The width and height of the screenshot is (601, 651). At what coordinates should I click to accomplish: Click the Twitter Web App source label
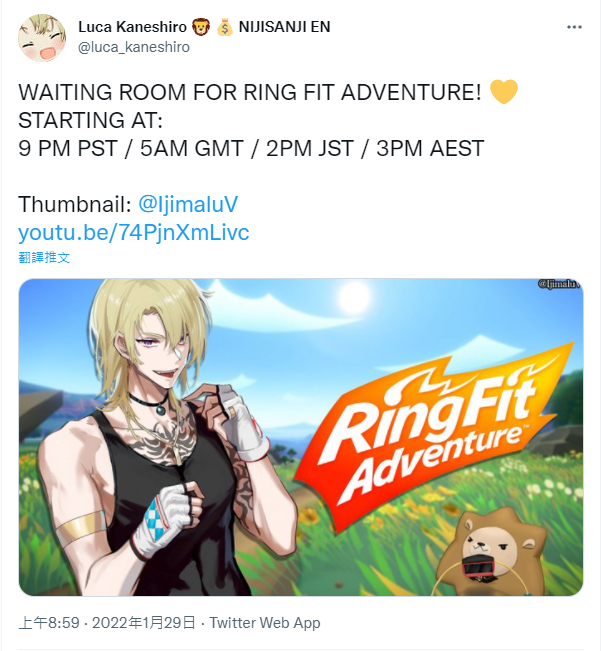[265, 623]
